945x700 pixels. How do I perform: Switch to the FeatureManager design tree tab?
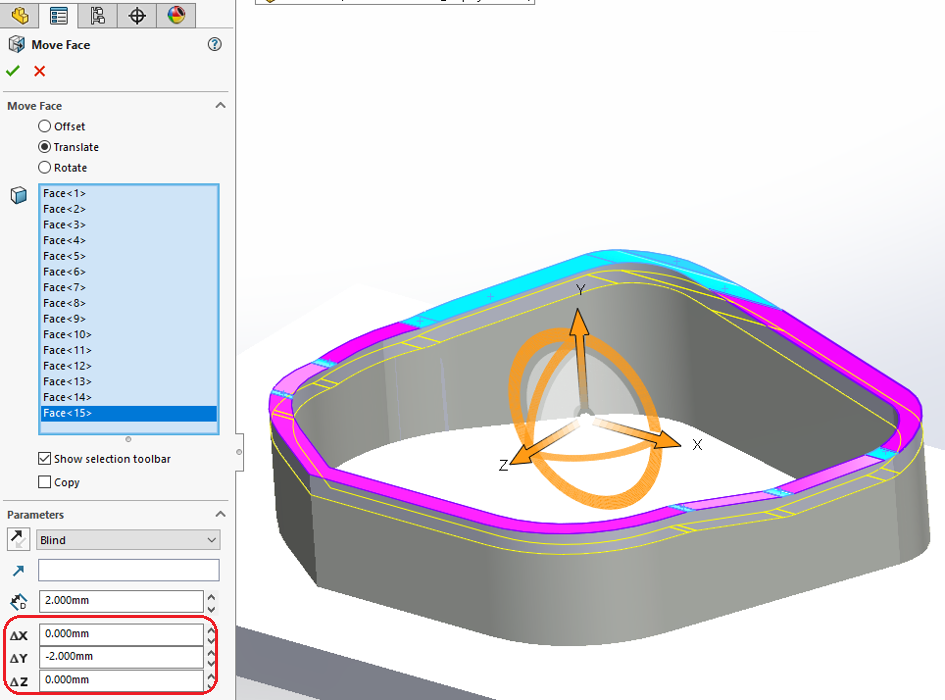click(x=19, y=15)
